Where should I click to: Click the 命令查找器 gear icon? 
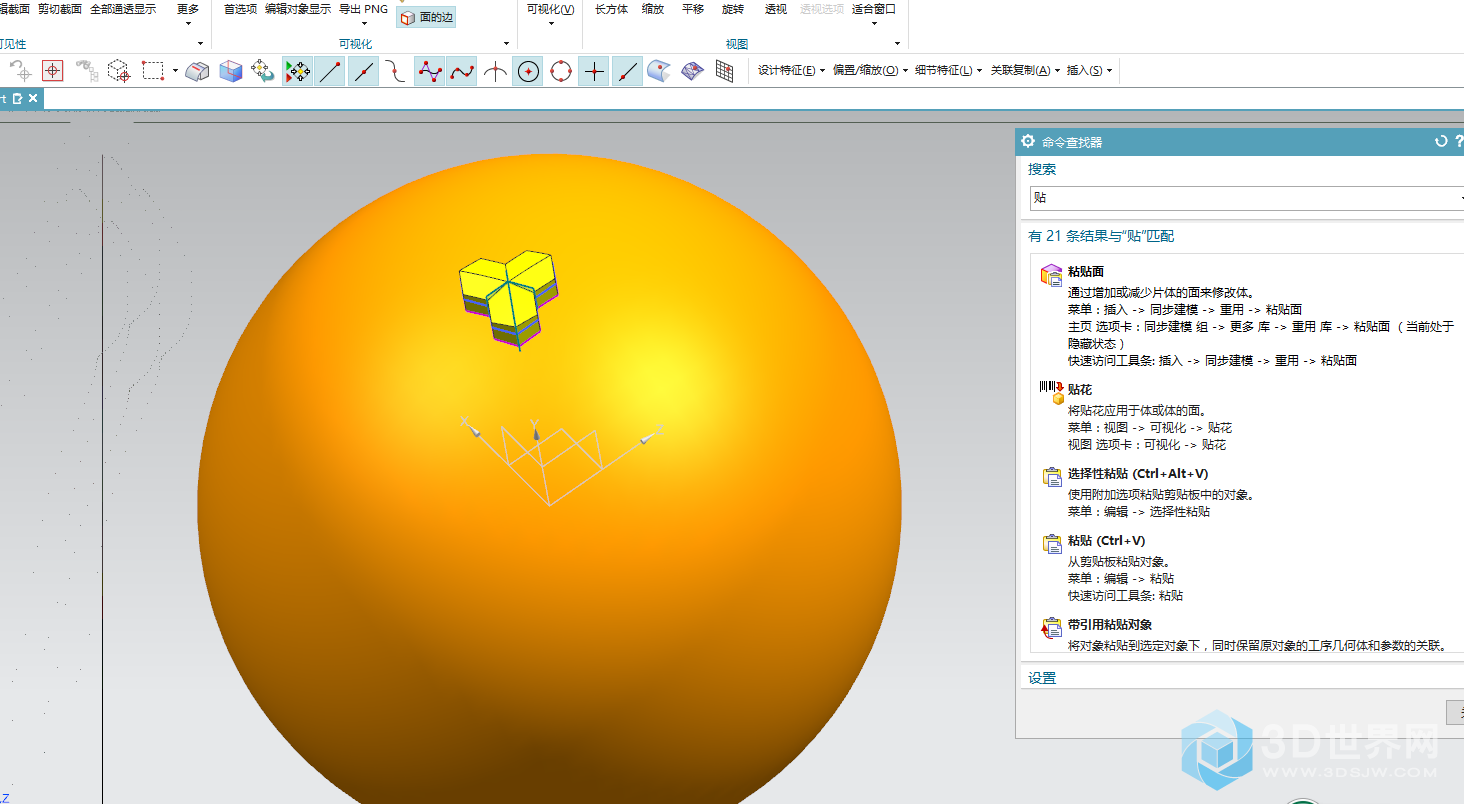click(1028, 142)
